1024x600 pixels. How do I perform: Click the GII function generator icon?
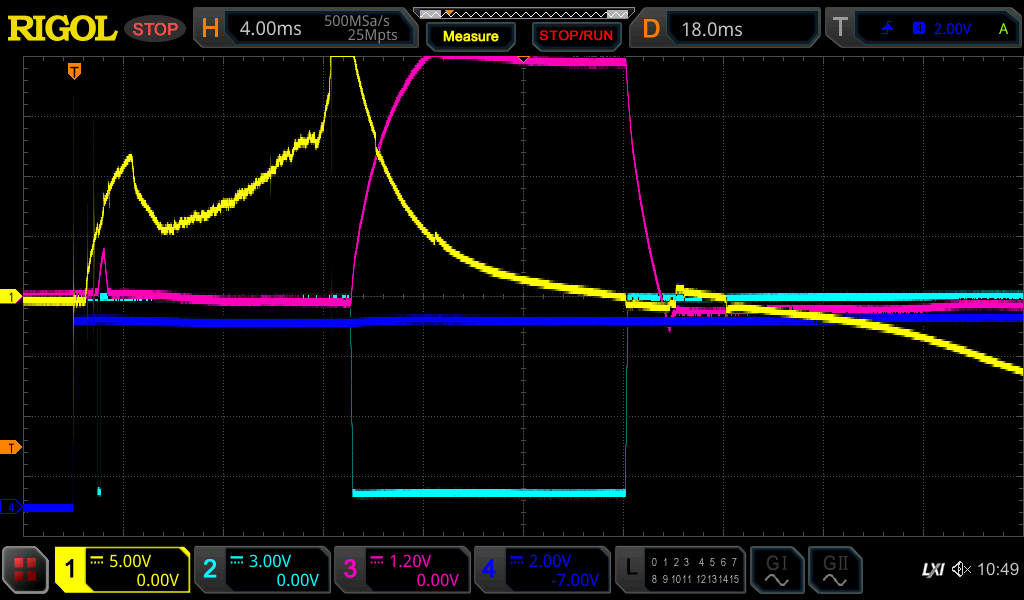(834, 570)
